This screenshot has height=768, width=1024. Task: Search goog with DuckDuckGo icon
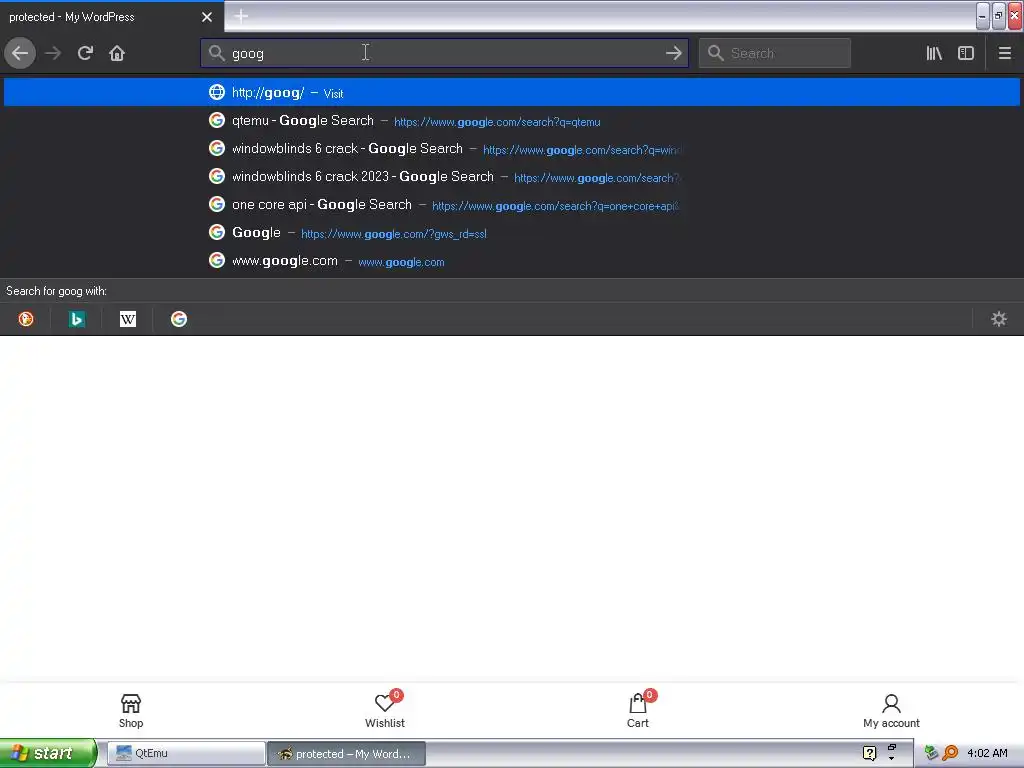[26, 319]
